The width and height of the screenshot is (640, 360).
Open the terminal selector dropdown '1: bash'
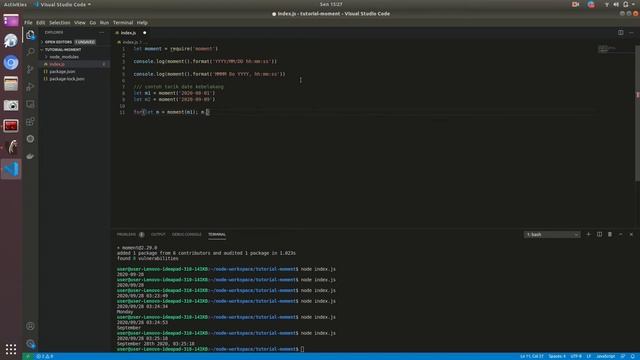(552, 235)
